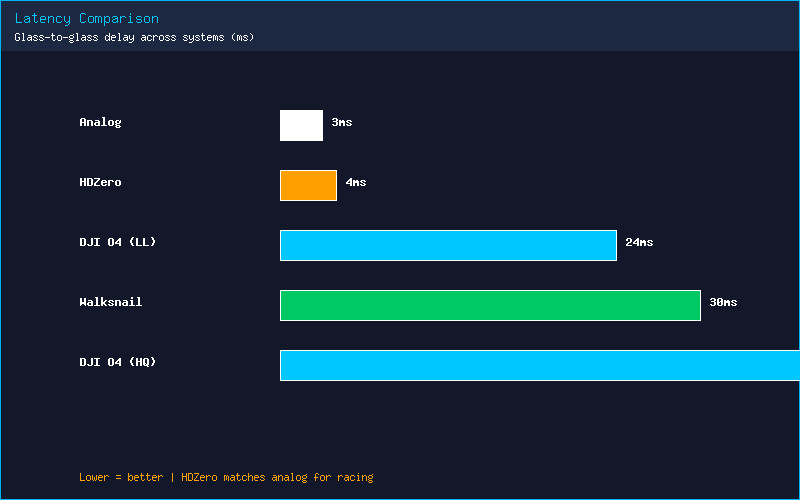Click the white Analog latency bar
Image resolution: width=800 pixels, height=500 pixels.
[x=301, y=126]
